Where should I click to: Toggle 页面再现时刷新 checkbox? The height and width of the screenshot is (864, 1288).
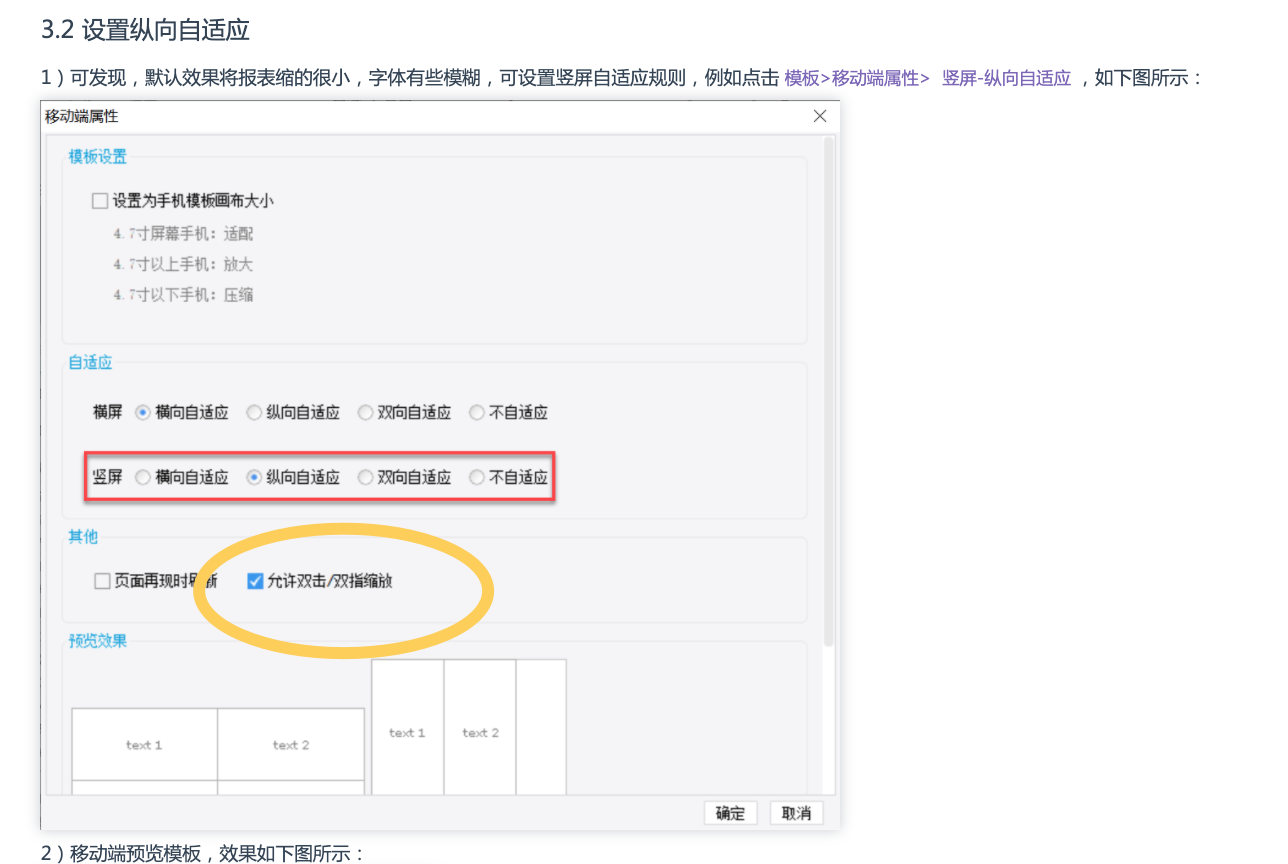[x=102, y=581]
